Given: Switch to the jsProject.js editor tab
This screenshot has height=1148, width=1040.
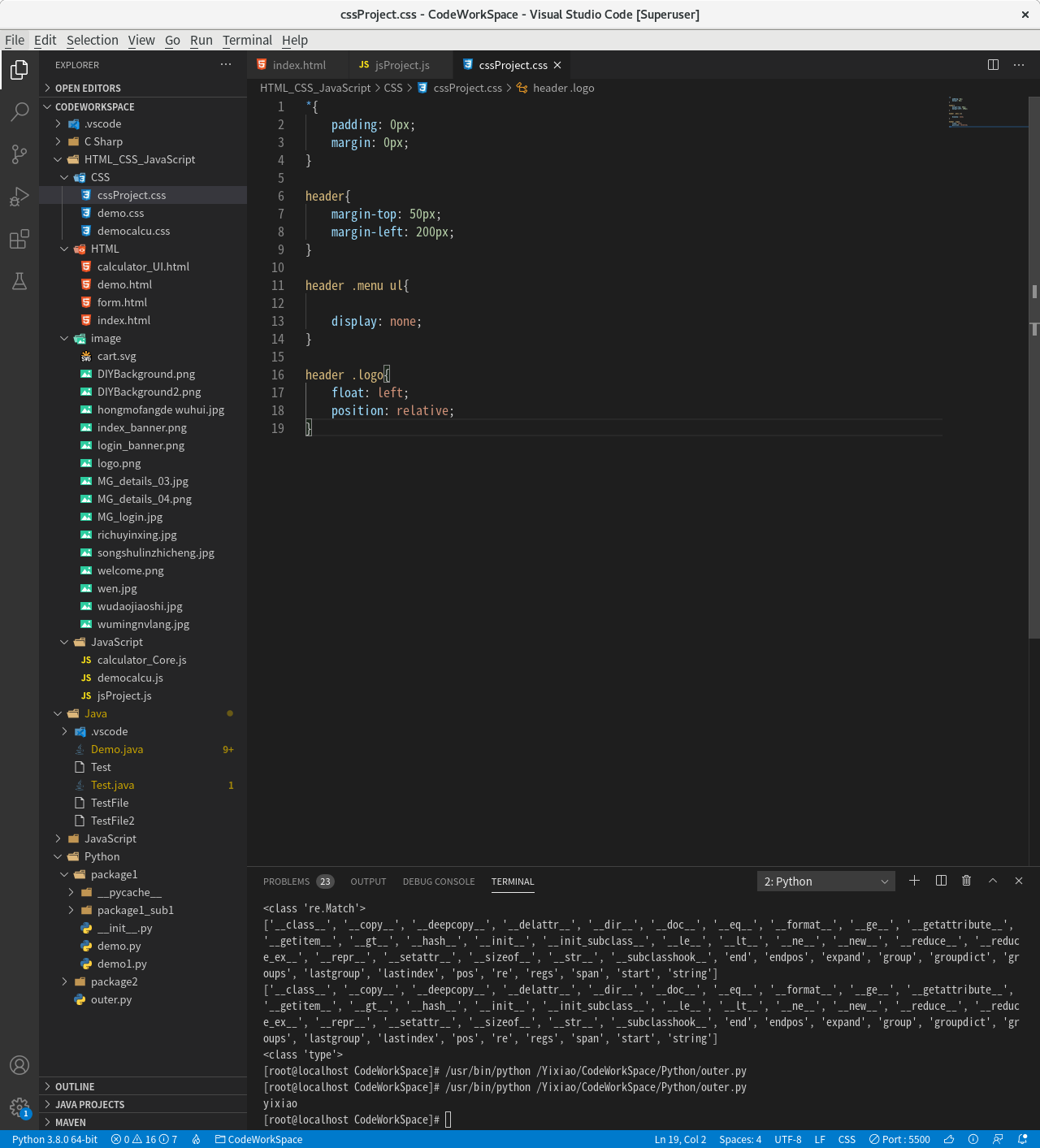Looking at the screenshot, I should click(401, 65).
